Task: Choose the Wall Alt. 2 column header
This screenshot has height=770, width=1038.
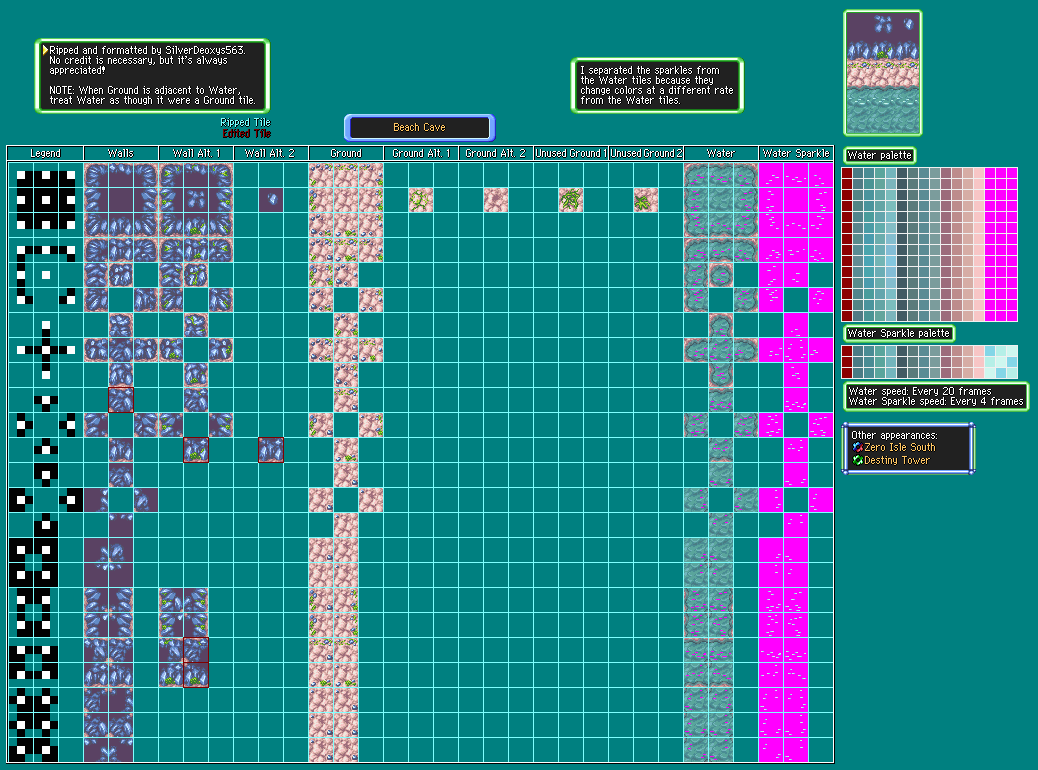Action: (271, 153)
